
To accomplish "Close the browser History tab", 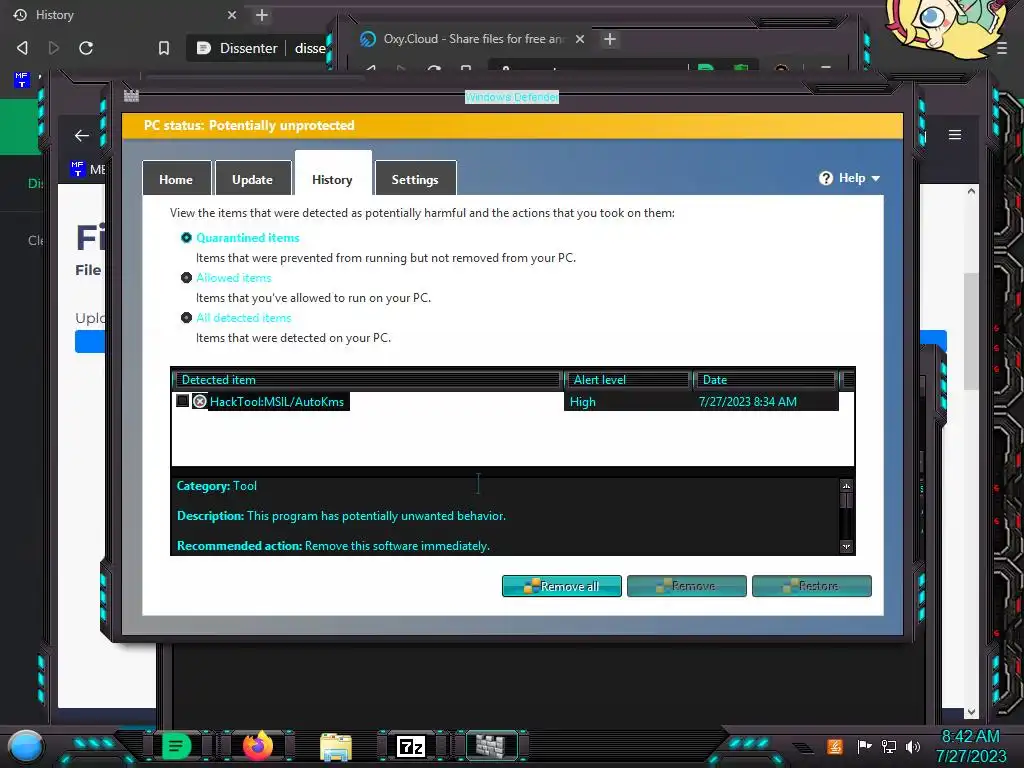I will click(x=231, y=15).
